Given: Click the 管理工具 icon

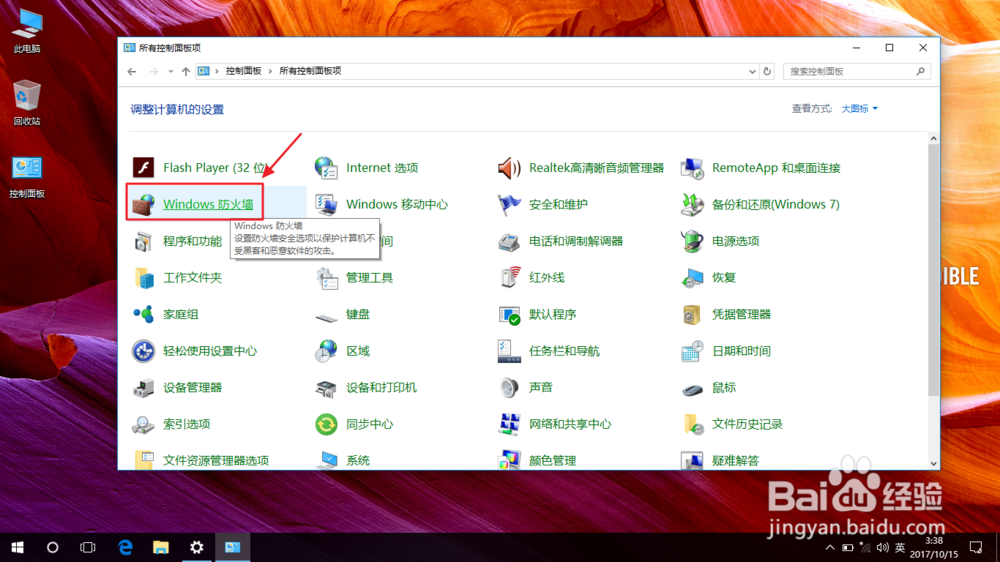Looking at the screenshot, I should (326, 277).
